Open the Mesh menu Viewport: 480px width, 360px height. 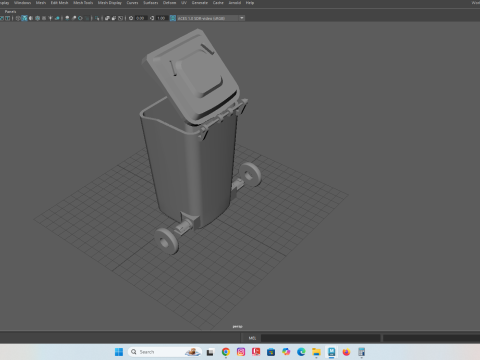tap(41, 3)
